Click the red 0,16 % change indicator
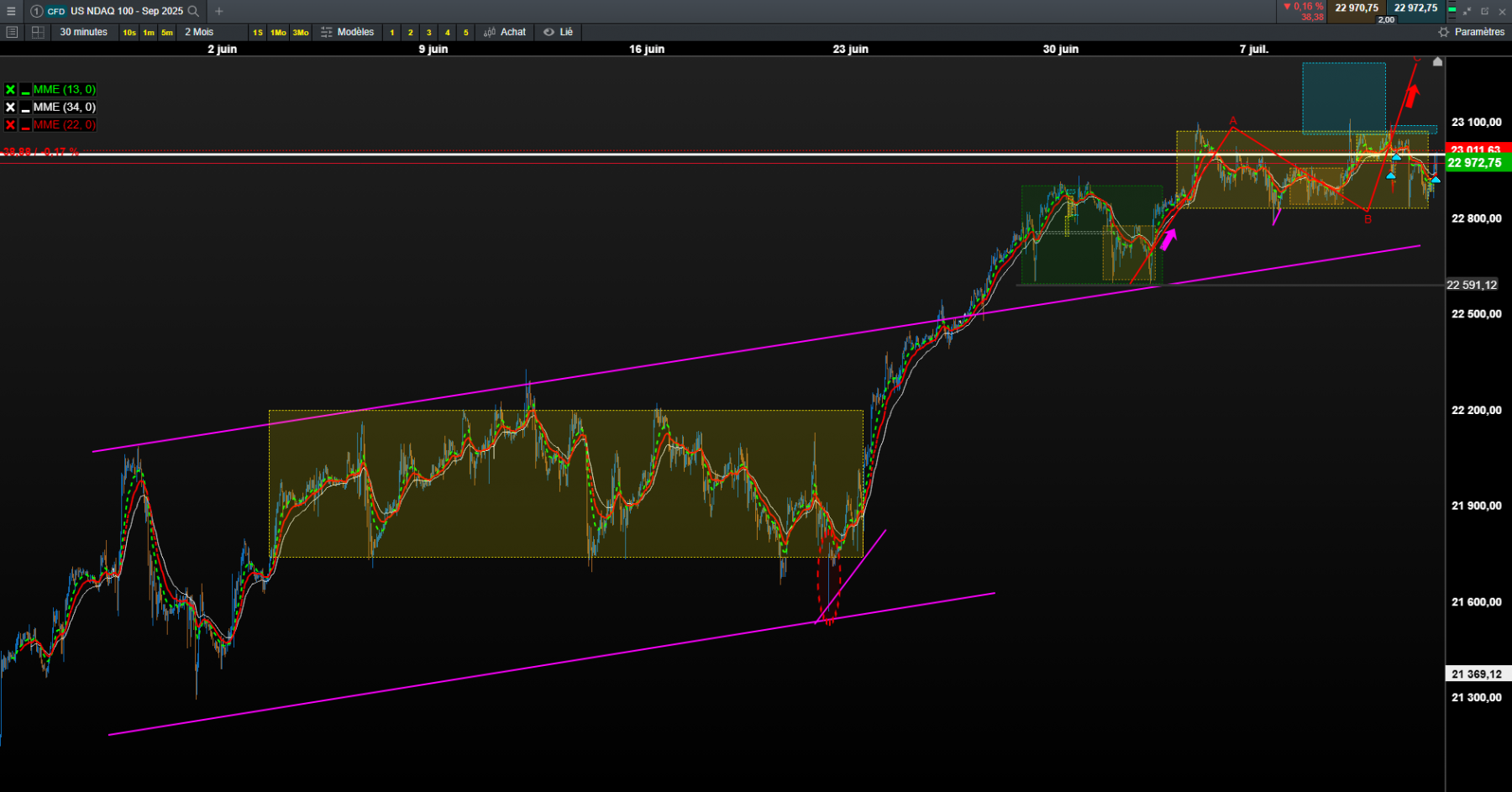The image size is (1512, 792). [1303, 7]
